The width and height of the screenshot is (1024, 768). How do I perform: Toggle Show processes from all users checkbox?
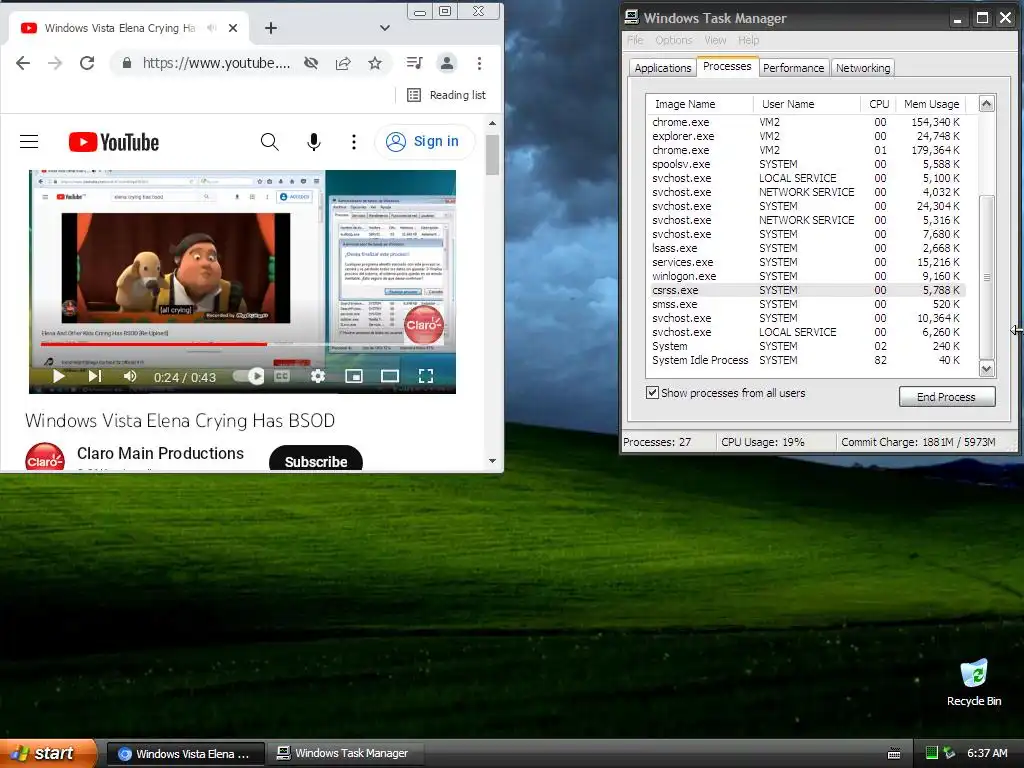pos(652,392)
